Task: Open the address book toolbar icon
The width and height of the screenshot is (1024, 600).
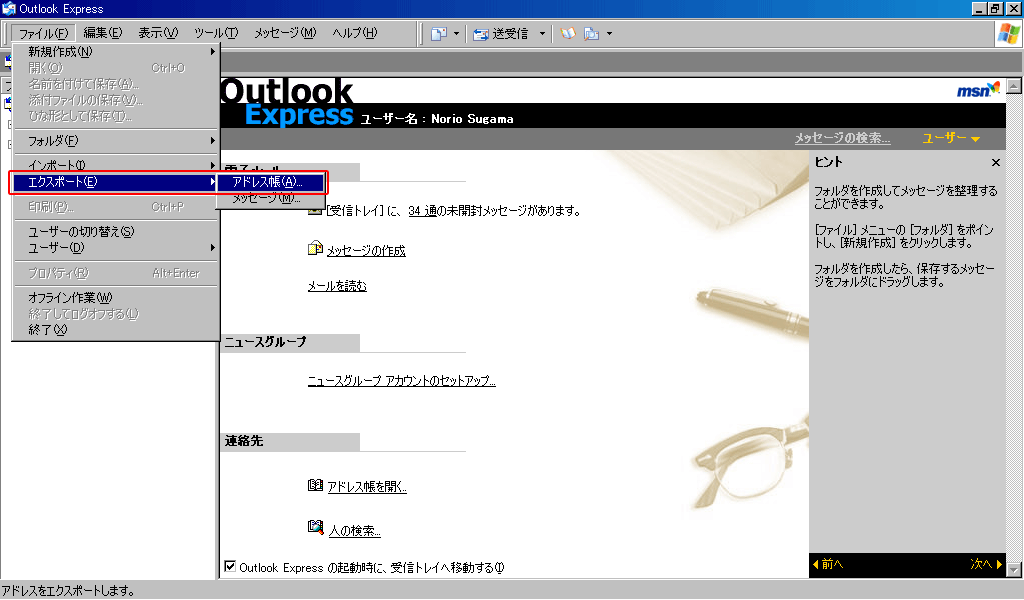Action: 568,33
